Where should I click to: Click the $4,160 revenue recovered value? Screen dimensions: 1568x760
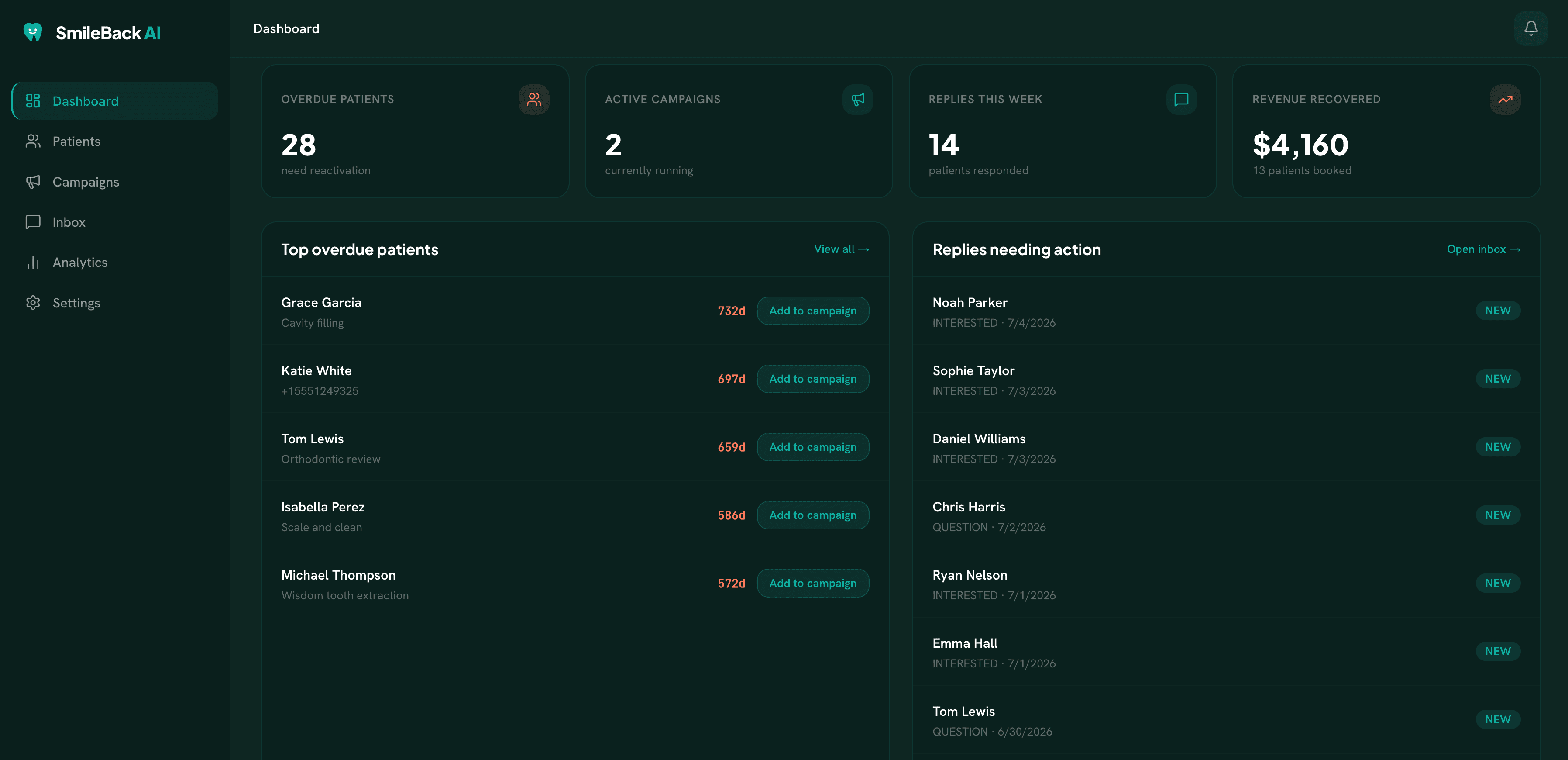(x=1300, y=145)
